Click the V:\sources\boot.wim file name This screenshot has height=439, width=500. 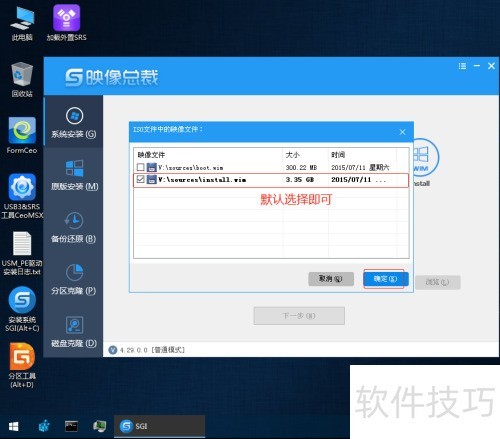pyautogui.click(x=191, y=168)
